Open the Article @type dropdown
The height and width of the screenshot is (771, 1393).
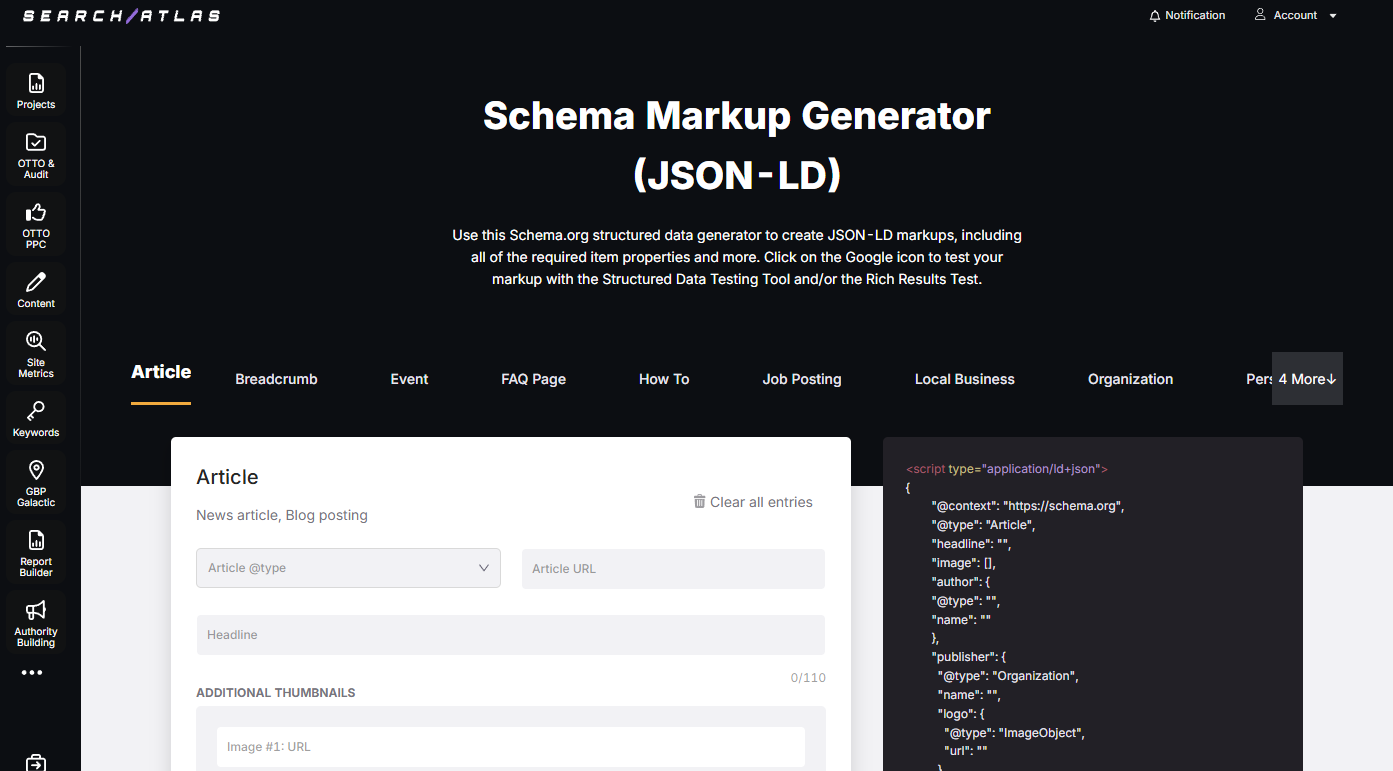pyautogui.click(x=348, y=568)
